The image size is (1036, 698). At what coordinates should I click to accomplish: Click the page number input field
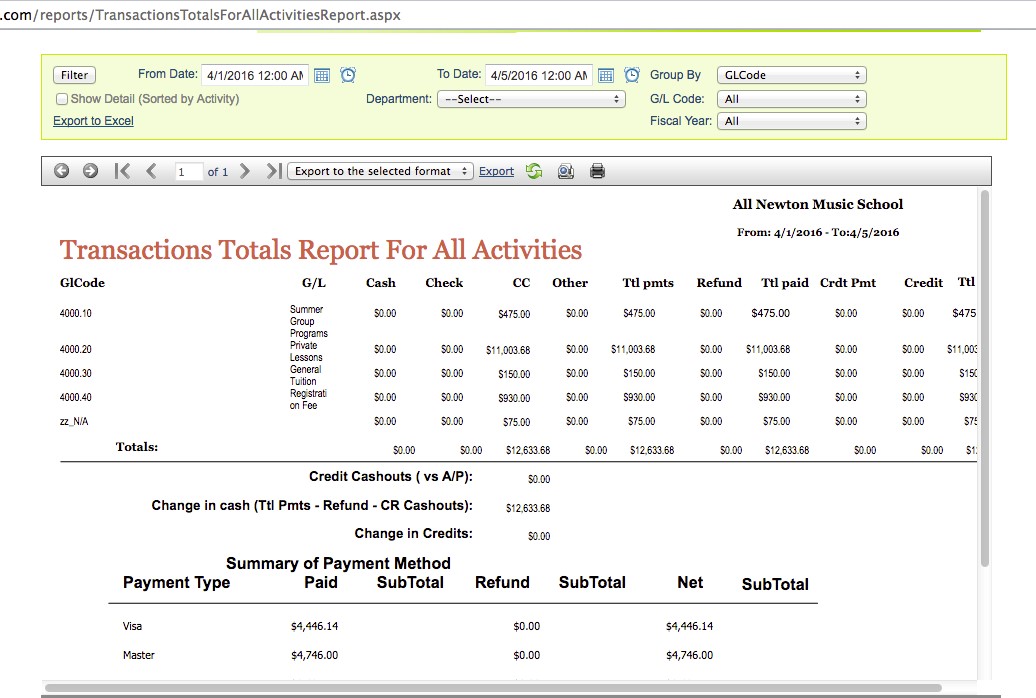(x=188, y=172)
